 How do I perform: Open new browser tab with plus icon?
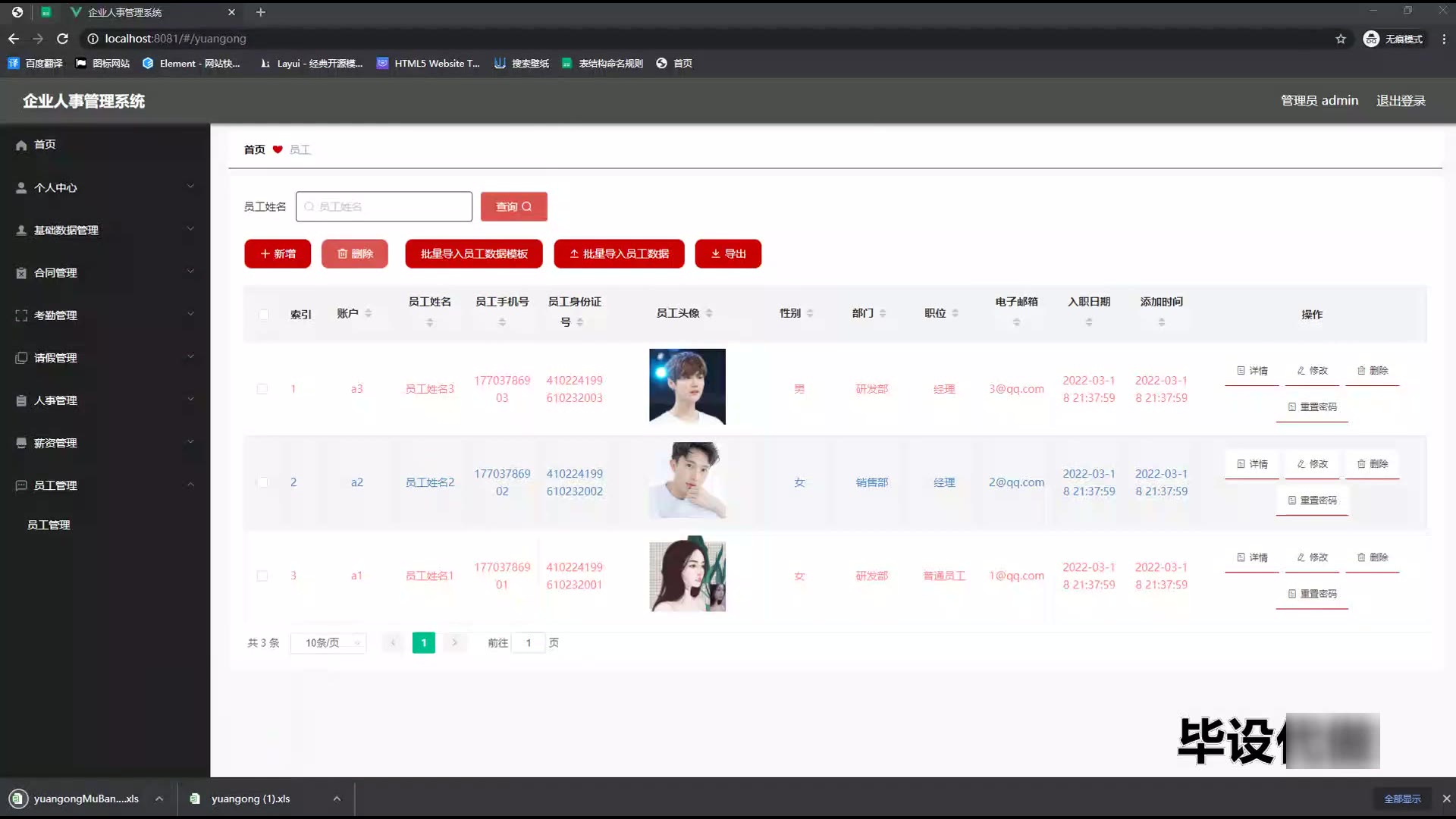(260, 12)
